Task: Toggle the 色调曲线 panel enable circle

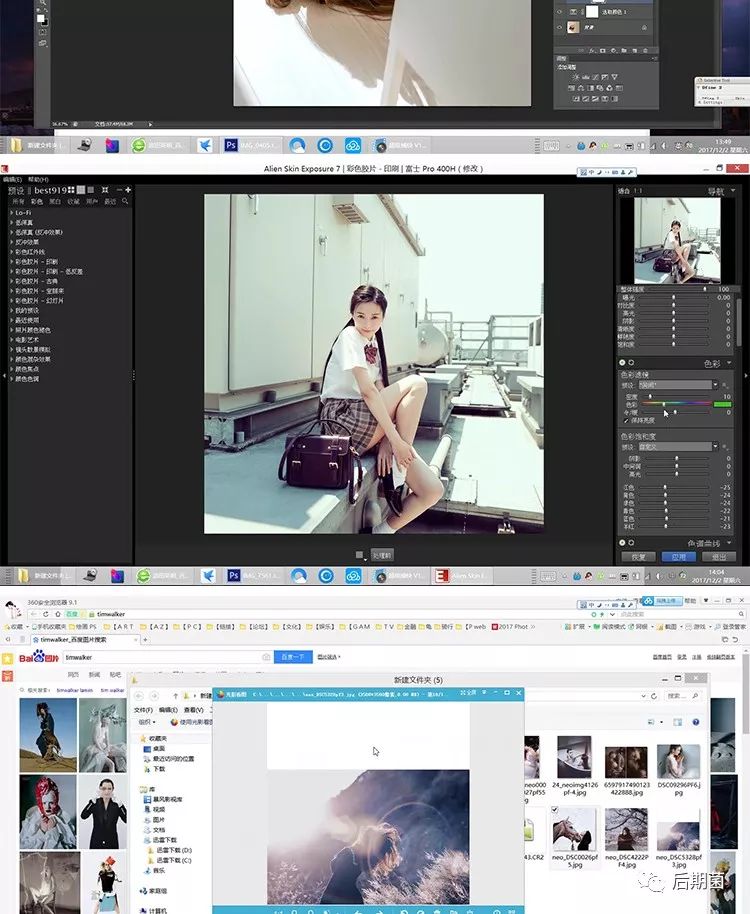Action: pos(622,543)
